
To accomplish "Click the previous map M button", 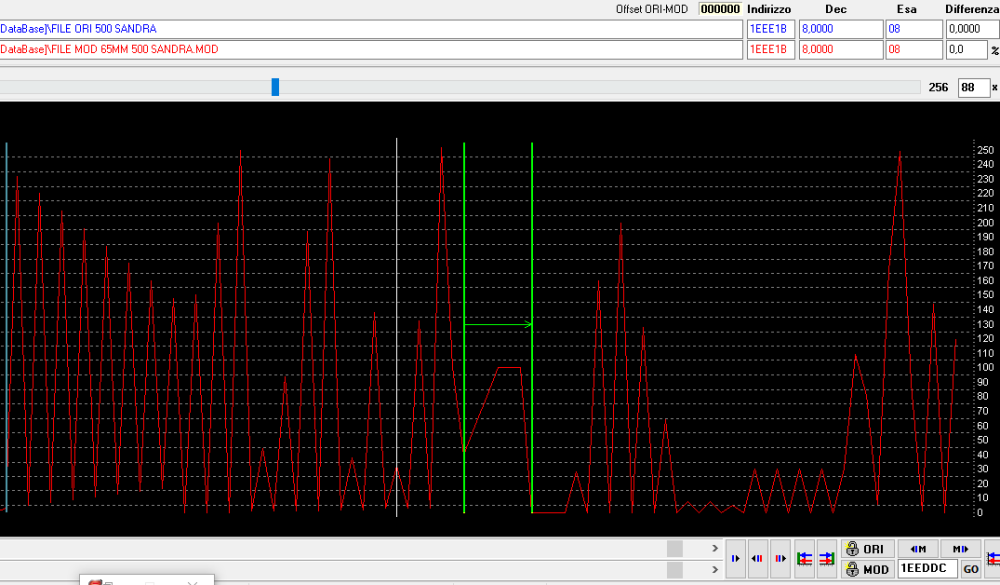I will 918,549.
